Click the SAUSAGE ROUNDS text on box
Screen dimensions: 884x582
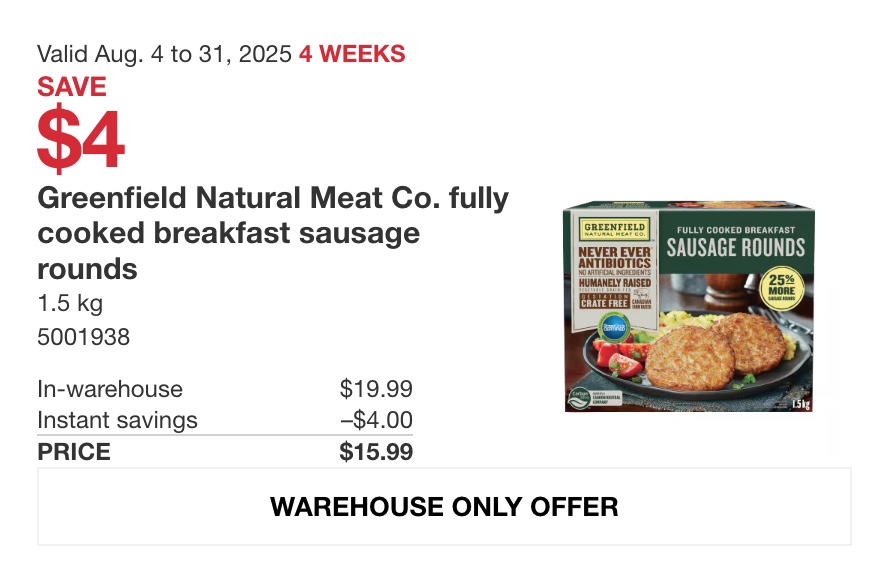click(736, 248)
